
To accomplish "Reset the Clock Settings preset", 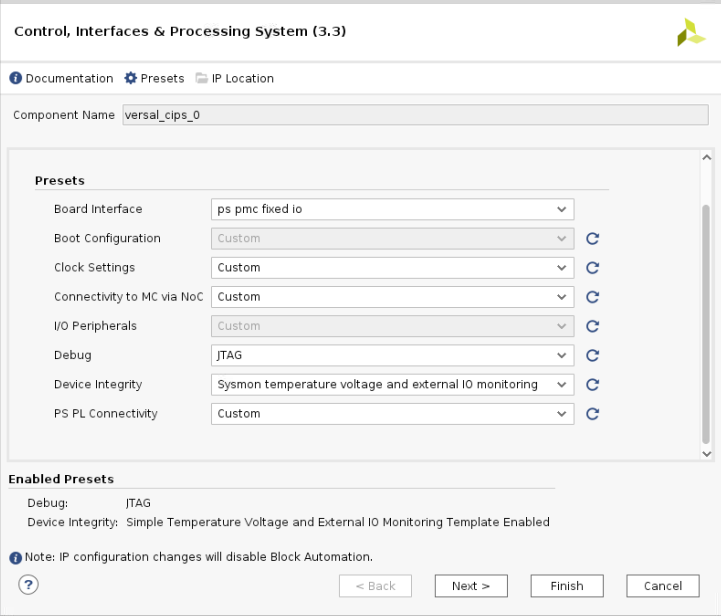I will [x=592, y=268].
